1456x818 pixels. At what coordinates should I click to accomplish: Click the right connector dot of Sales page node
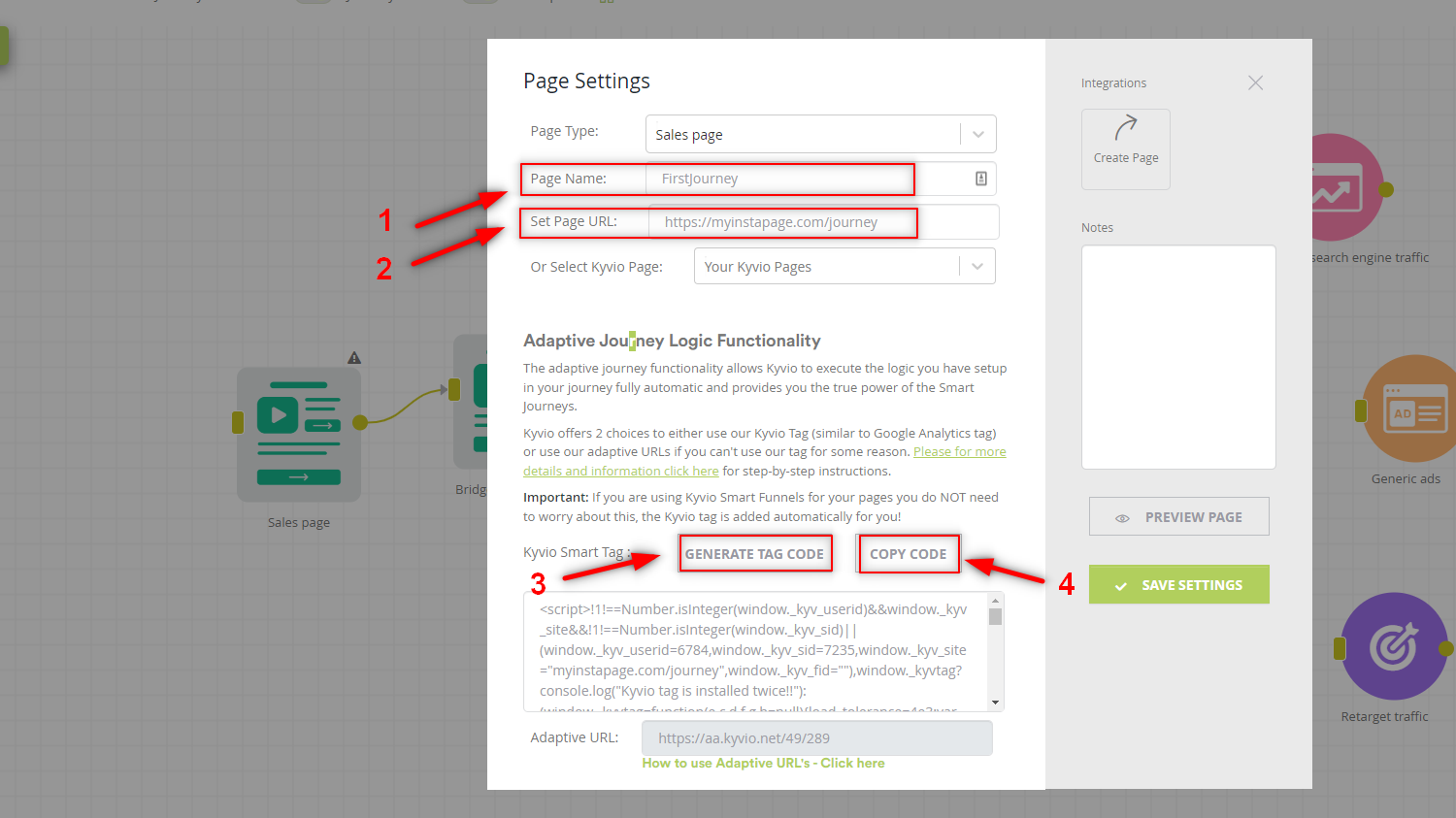tap(360, 422)
